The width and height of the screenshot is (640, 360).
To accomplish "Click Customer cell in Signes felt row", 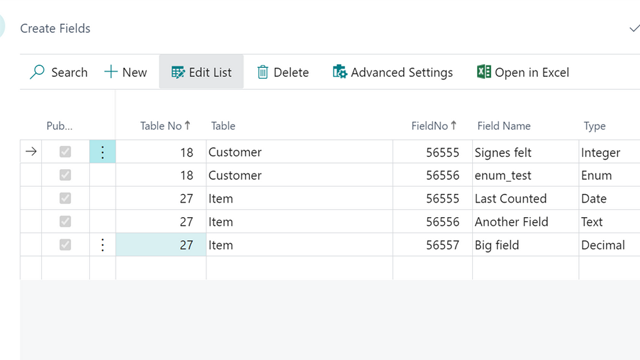I will (300, 152).
